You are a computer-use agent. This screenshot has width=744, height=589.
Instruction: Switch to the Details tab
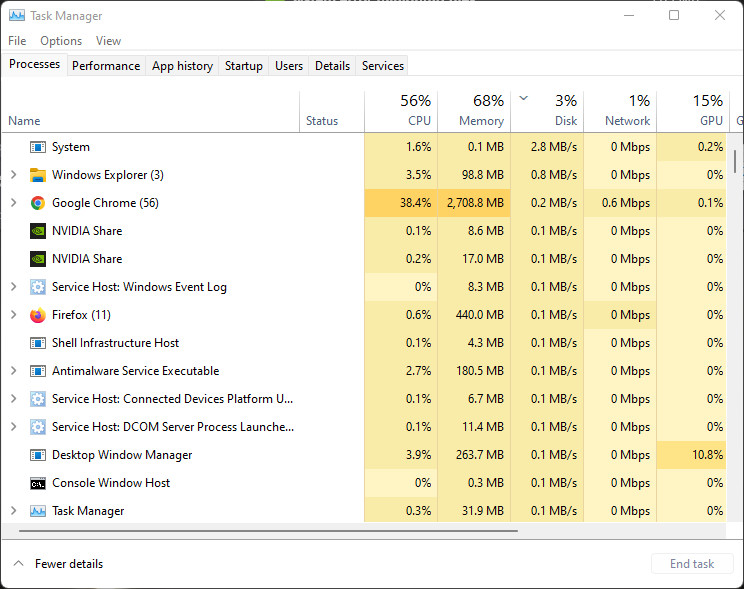click(x=332, y=65)
